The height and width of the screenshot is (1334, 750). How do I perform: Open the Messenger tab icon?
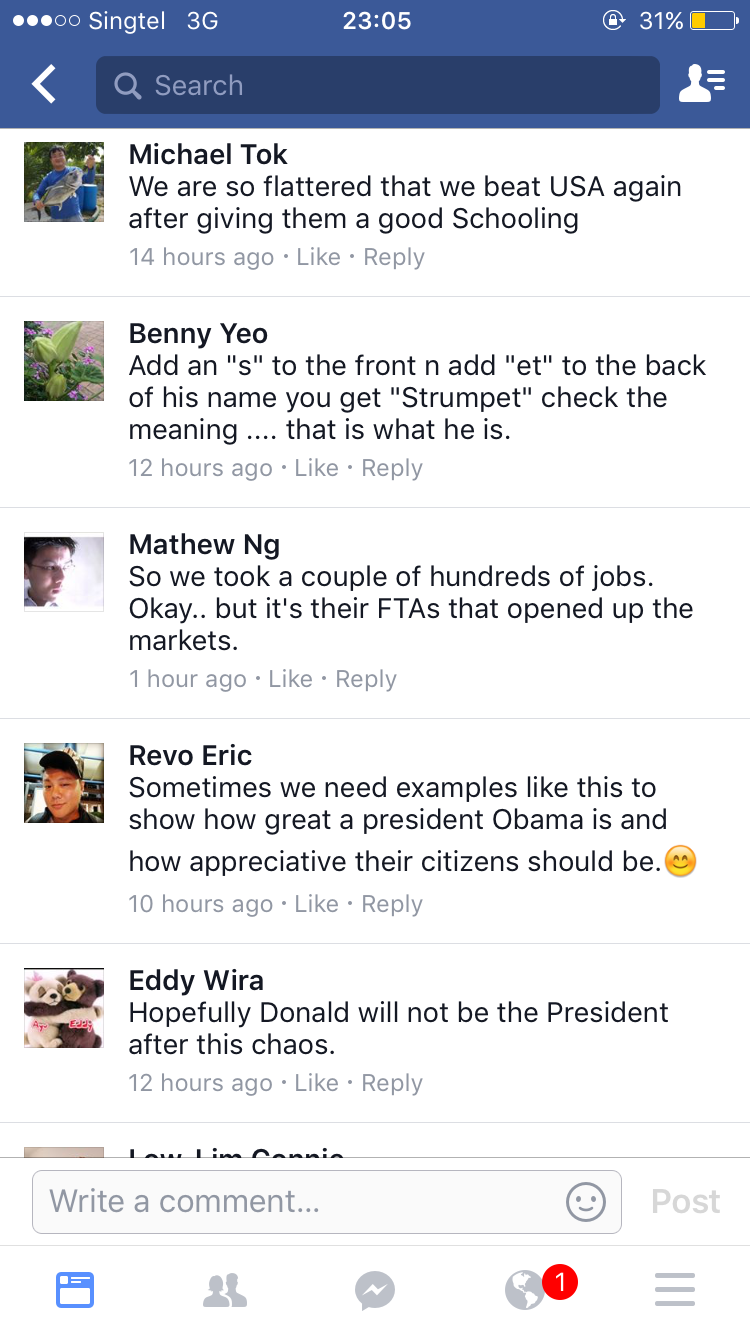click(x=375, y=1290)
